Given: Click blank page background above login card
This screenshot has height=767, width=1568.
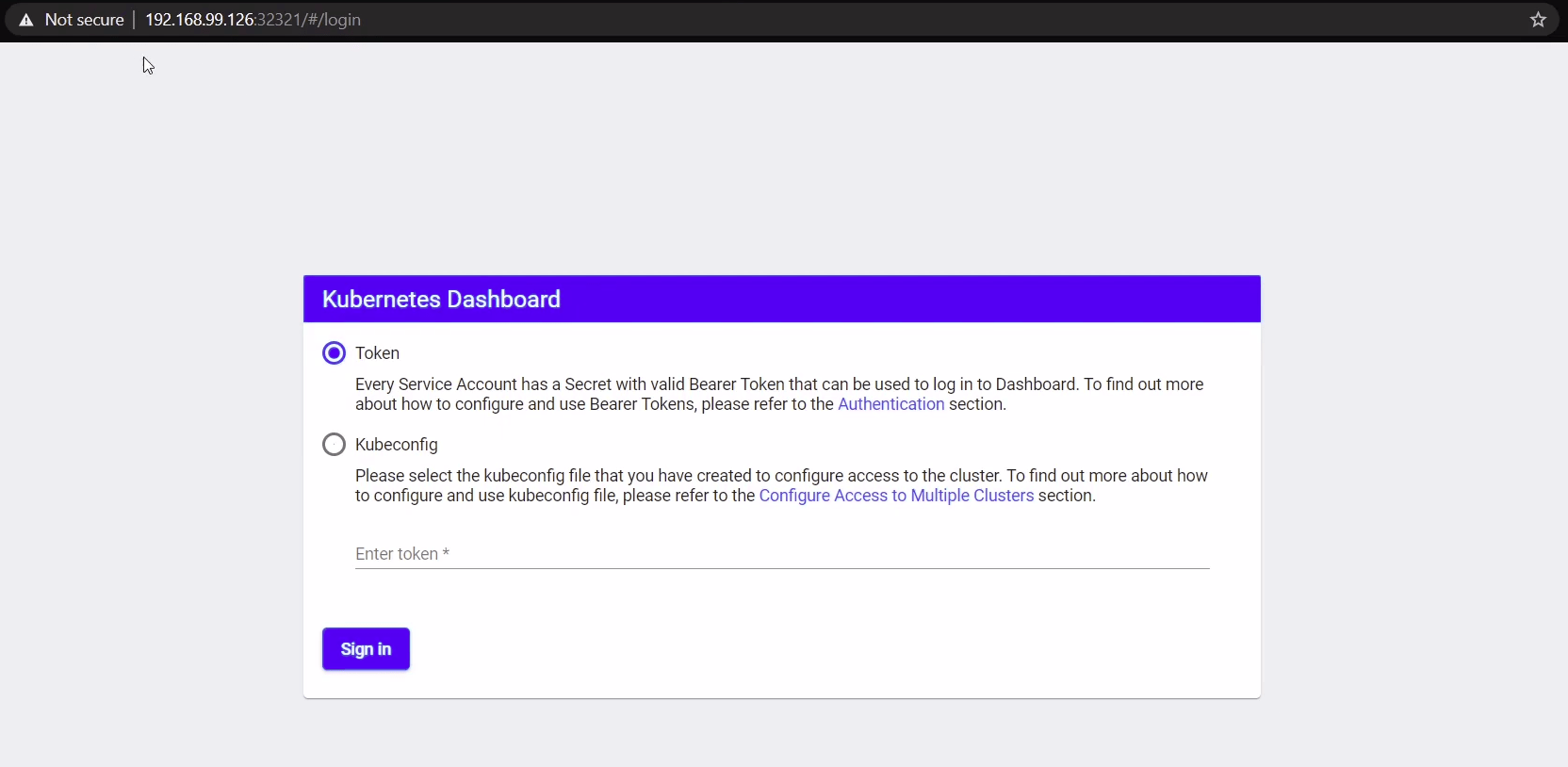Looking at the screenshot, I should (x=782, y=160).
